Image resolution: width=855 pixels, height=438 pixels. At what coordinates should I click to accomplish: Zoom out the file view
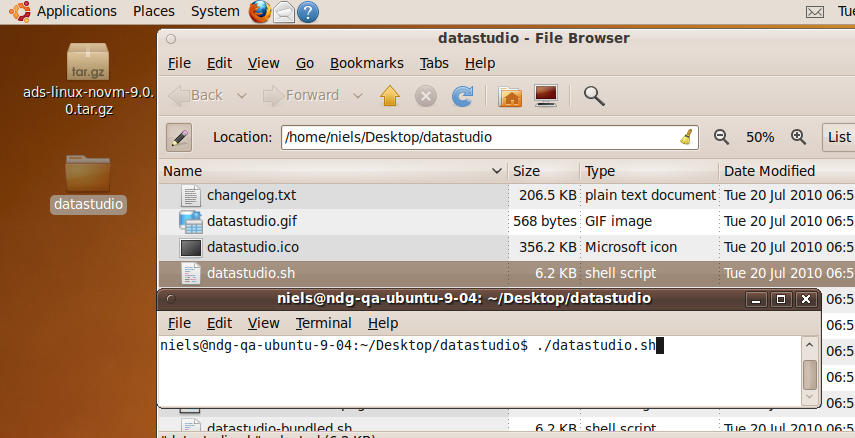tap(721, 137)
